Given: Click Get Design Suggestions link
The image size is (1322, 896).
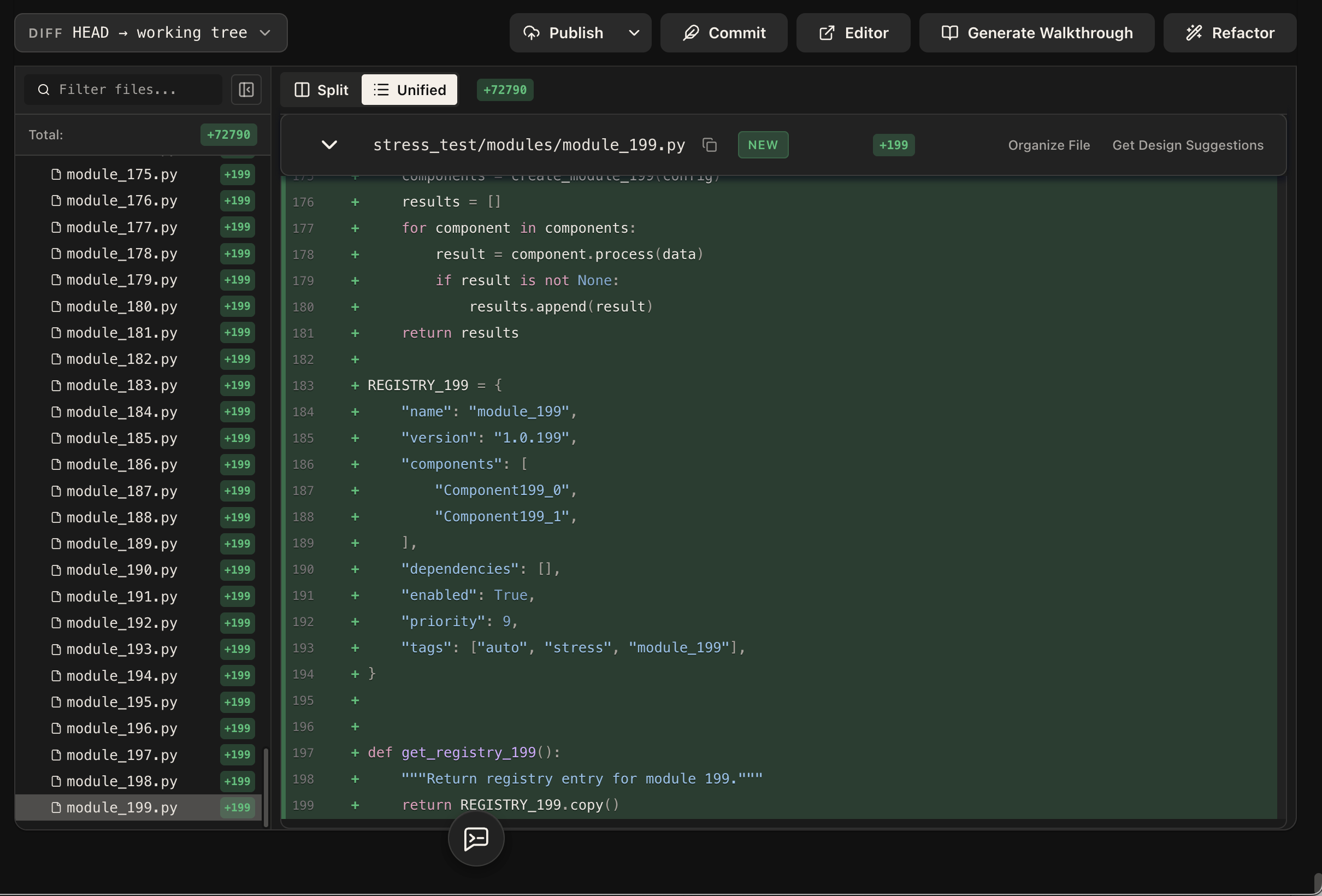Looking at the screenshot, I should pos(1187,145).
